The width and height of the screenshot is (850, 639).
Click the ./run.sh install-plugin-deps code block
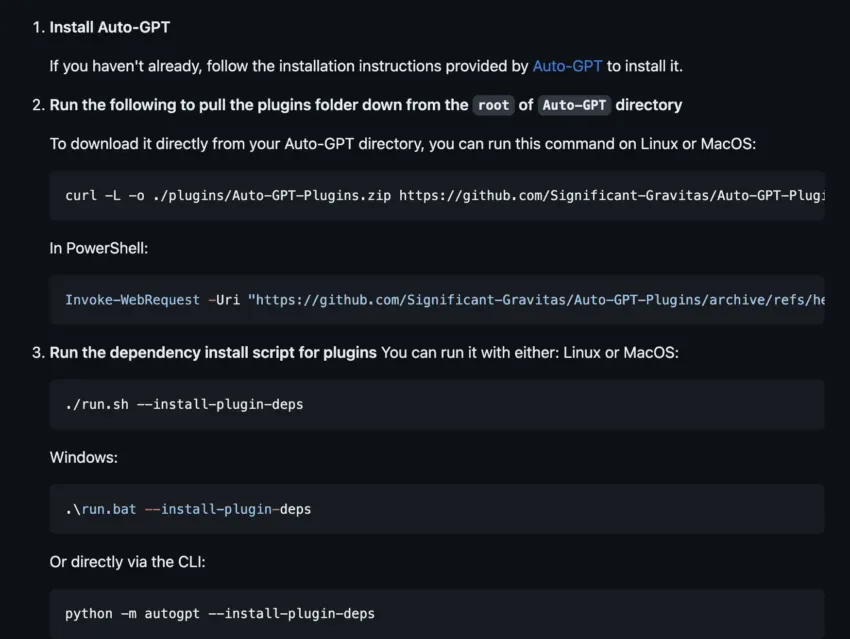437,404
